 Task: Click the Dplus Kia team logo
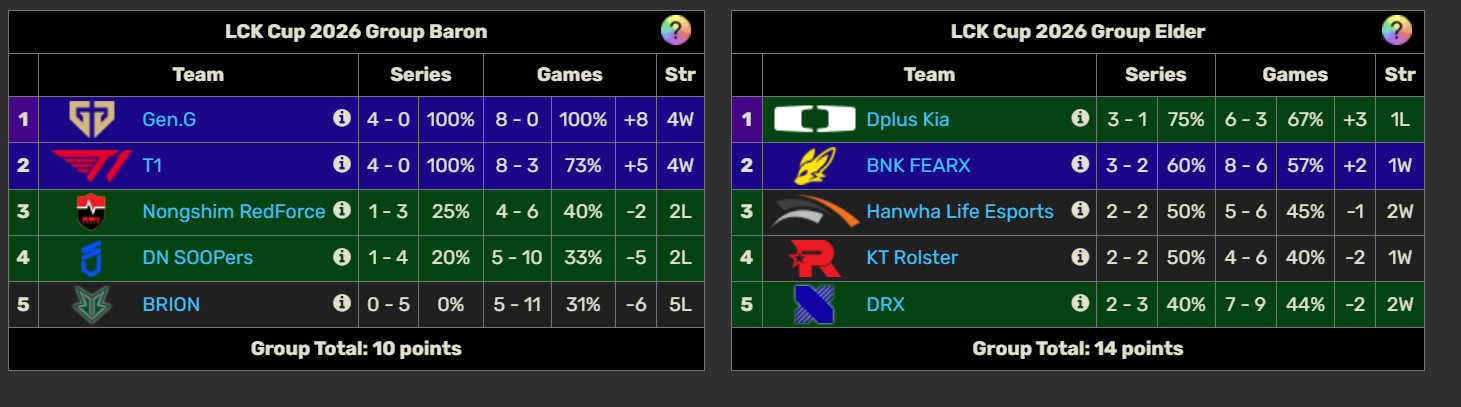tap(815, 119)
